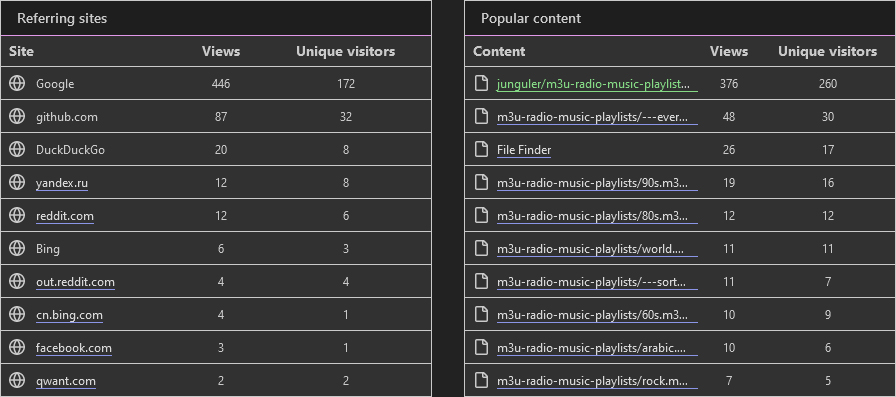This screenshot has width=896, height=397.
Task: Open the world playlist content link
Action: tap(597, 249)
